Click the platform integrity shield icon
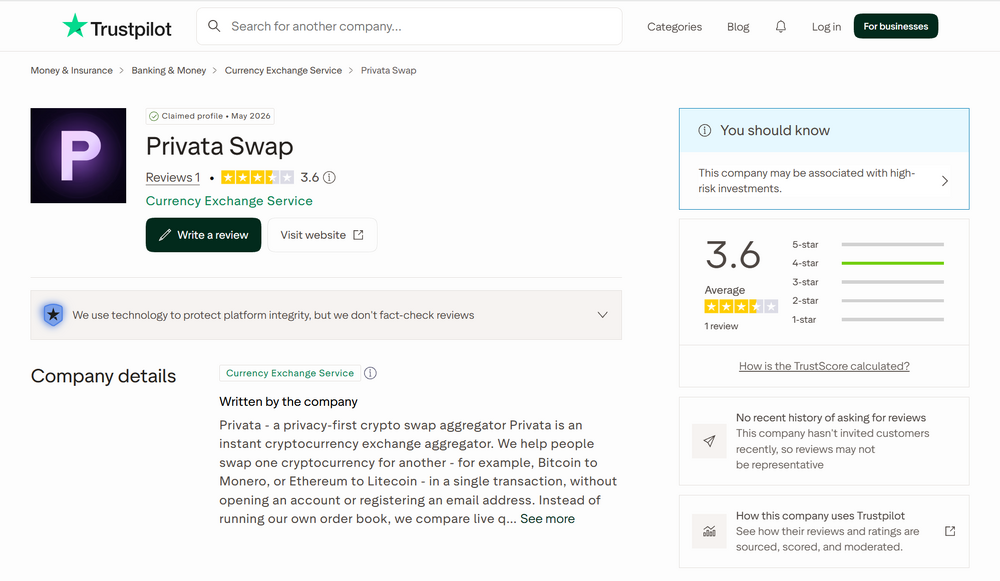 (54, 315)
